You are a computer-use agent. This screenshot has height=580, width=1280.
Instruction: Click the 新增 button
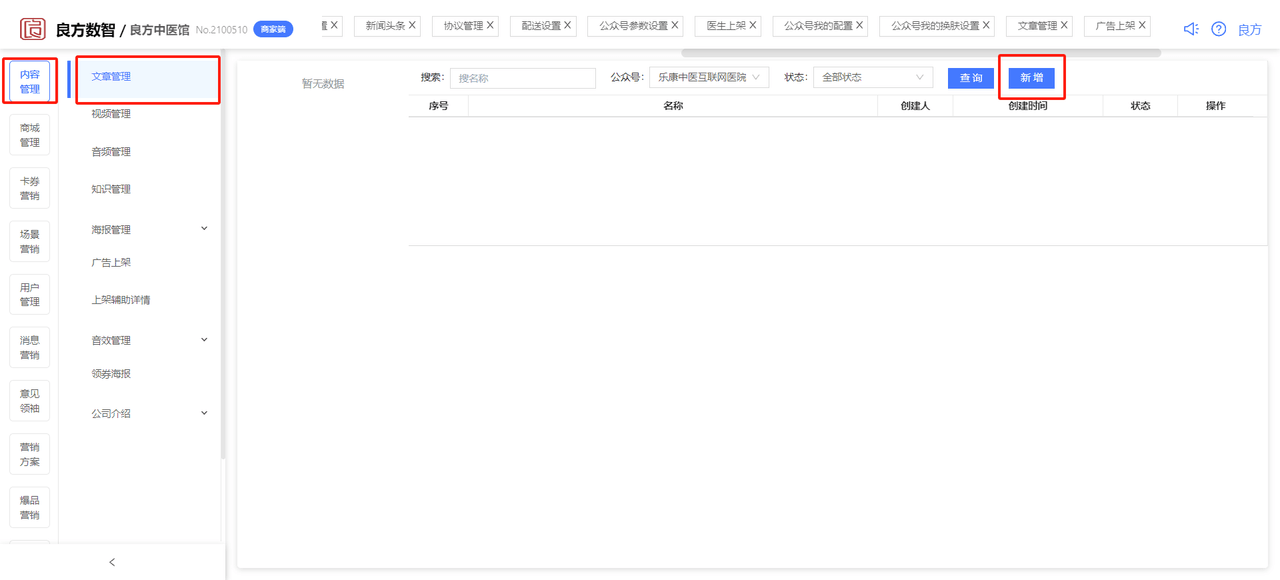click(1032, 78)
